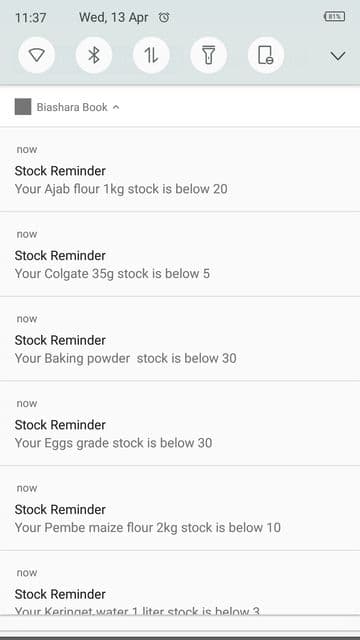360x640 pixels.
Task: Open Eggs grade stock reminder
Action: 180,424
